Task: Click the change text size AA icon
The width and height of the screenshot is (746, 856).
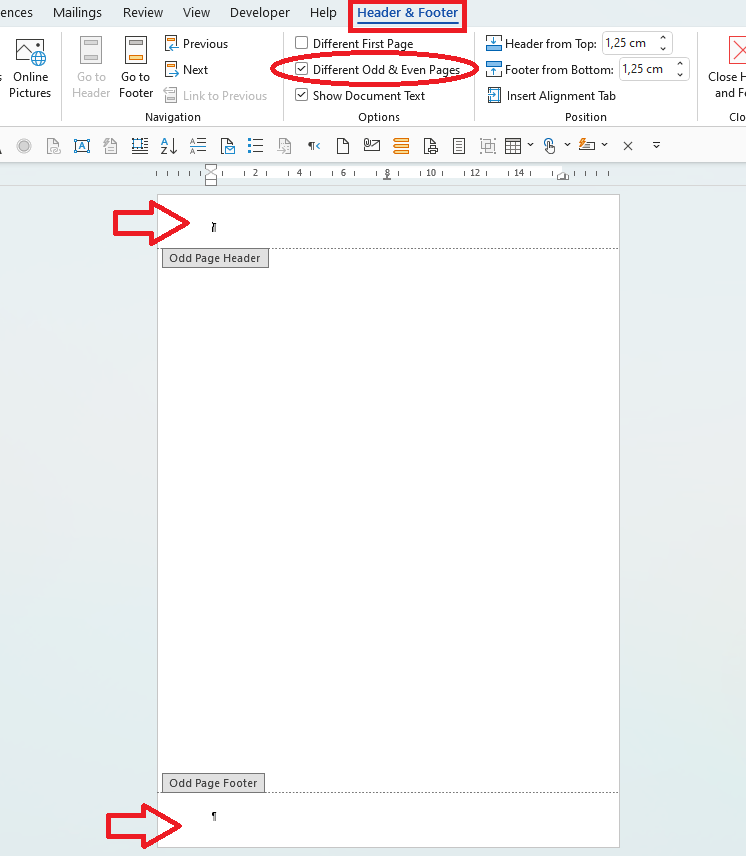Action: [198, 146]
